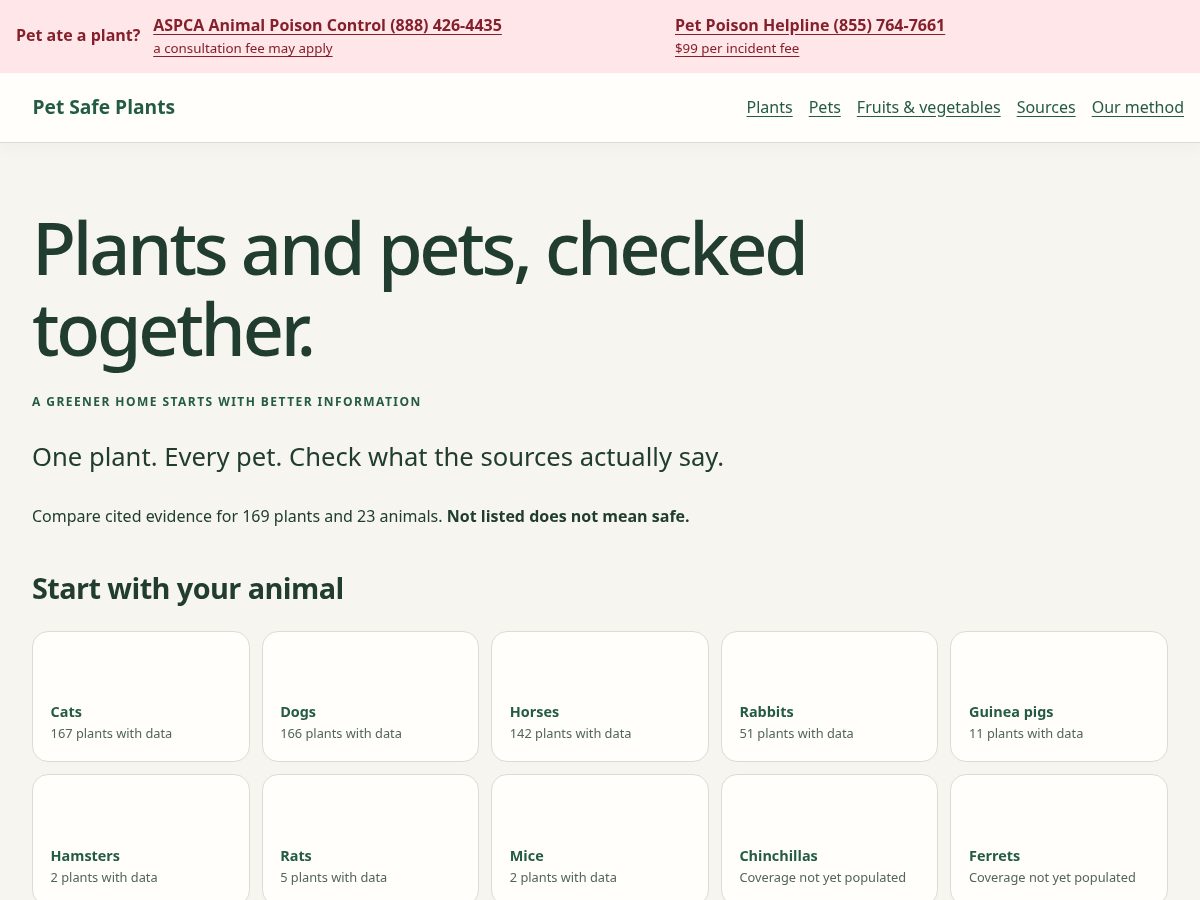
Task: Open the Sources nav item
Action: coord(1046,107)
